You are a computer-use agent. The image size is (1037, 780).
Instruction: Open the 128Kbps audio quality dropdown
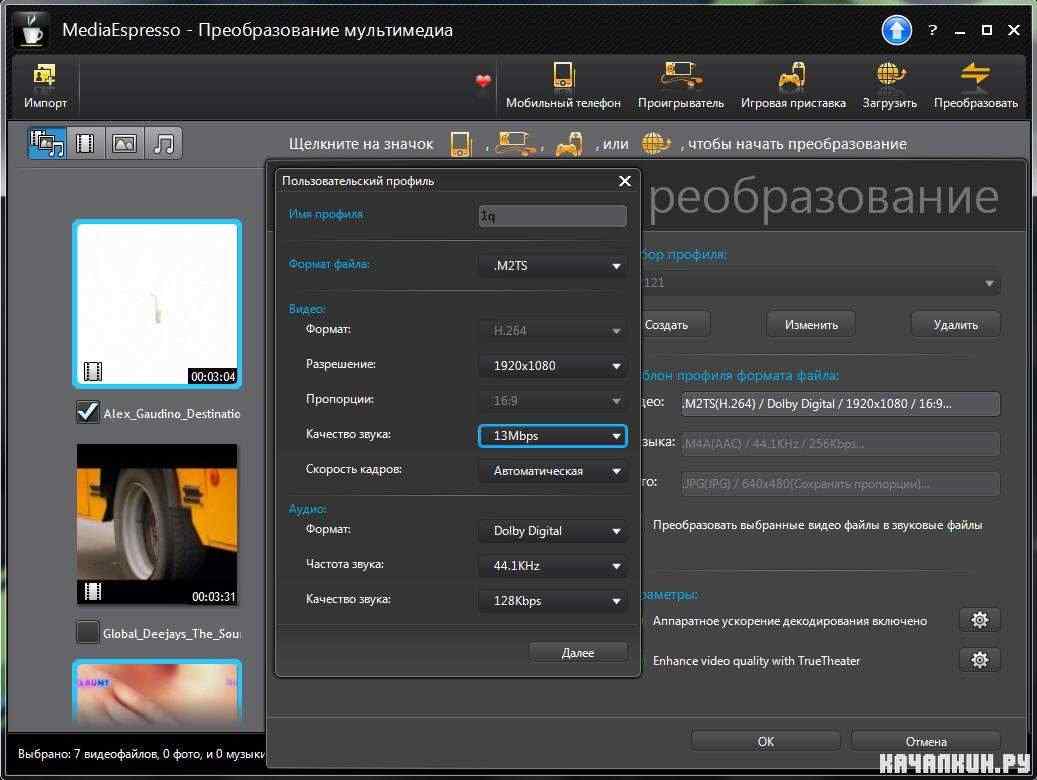point(552,601)
